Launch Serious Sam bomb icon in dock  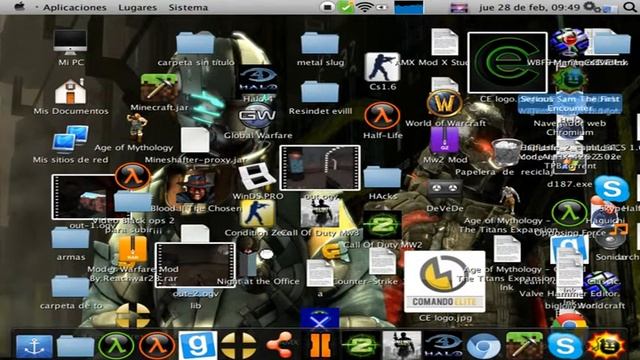(x=606, y=346)
